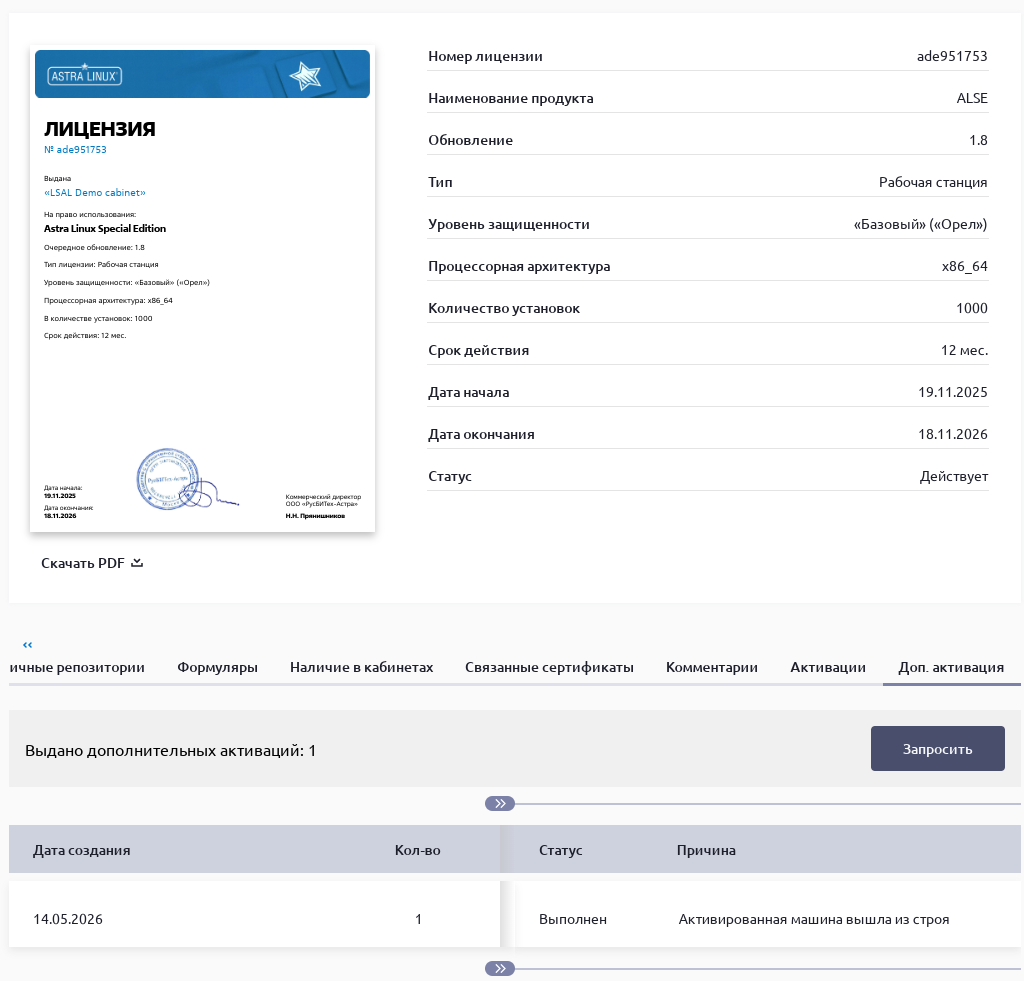Switch to the Наличие в кабинетах tab
This screenshot has width=1024, height=981.
[x=361, y=667]
